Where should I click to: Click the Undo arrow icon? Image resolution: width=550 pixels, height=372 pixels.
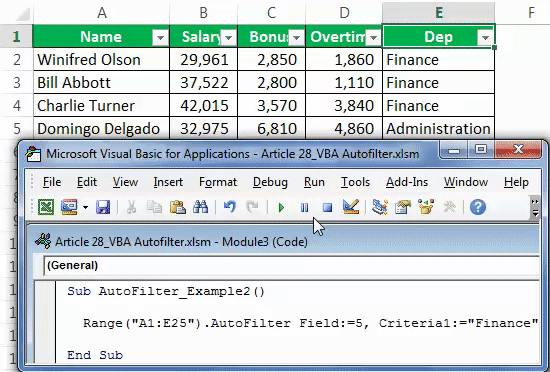pos(230,207)
